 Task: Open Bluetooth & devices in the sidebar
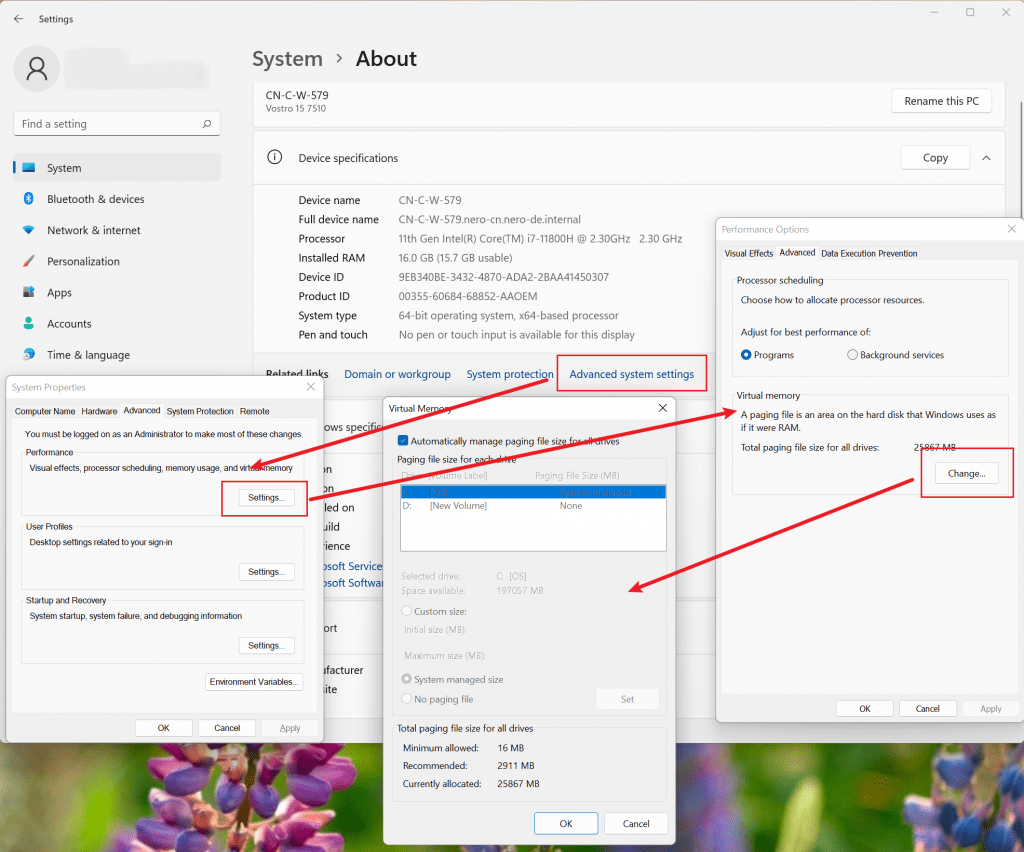pyautogui.click(x=95, y=199)
